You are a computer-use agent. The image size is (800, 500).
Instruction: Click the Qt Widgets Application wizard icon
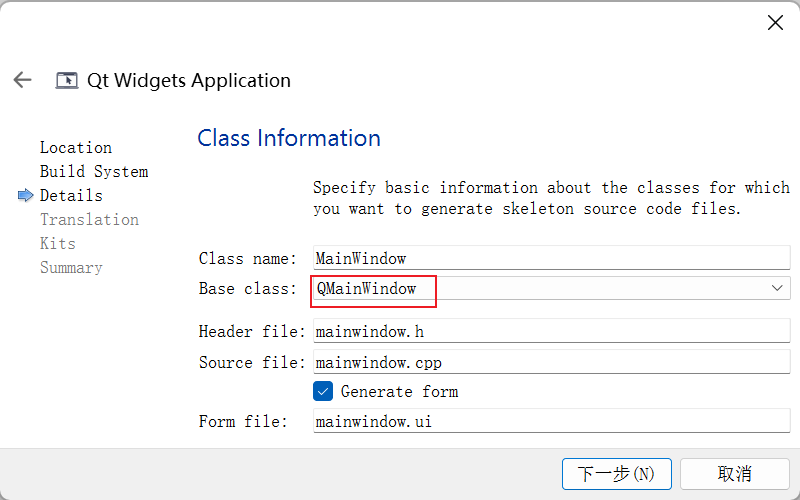(x=66, y=81)
